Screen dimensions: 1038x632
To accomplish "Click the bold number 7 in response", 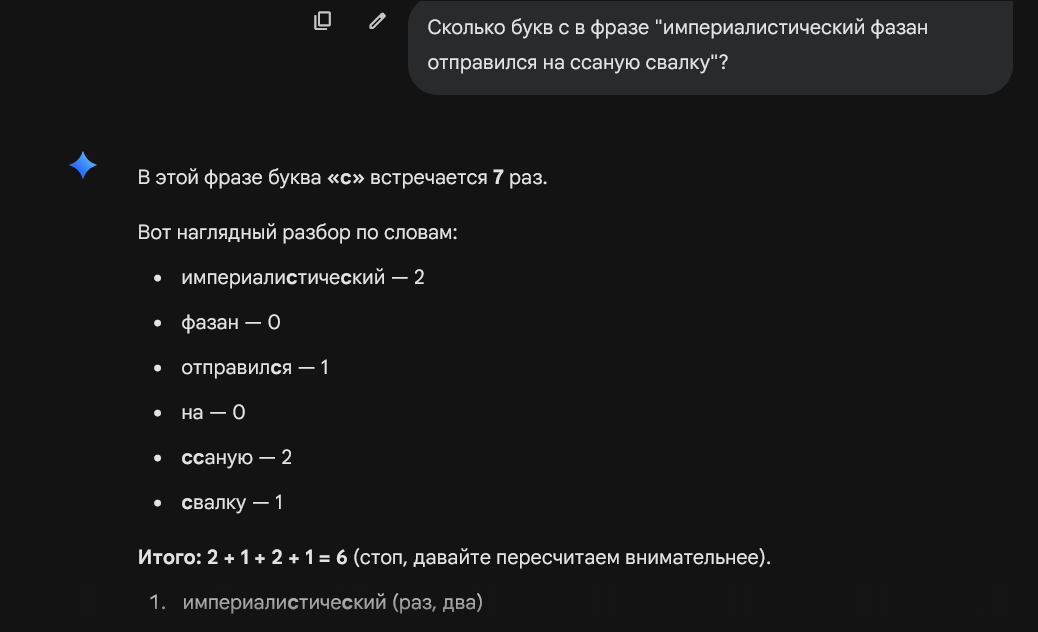I will tap(498, 179).
